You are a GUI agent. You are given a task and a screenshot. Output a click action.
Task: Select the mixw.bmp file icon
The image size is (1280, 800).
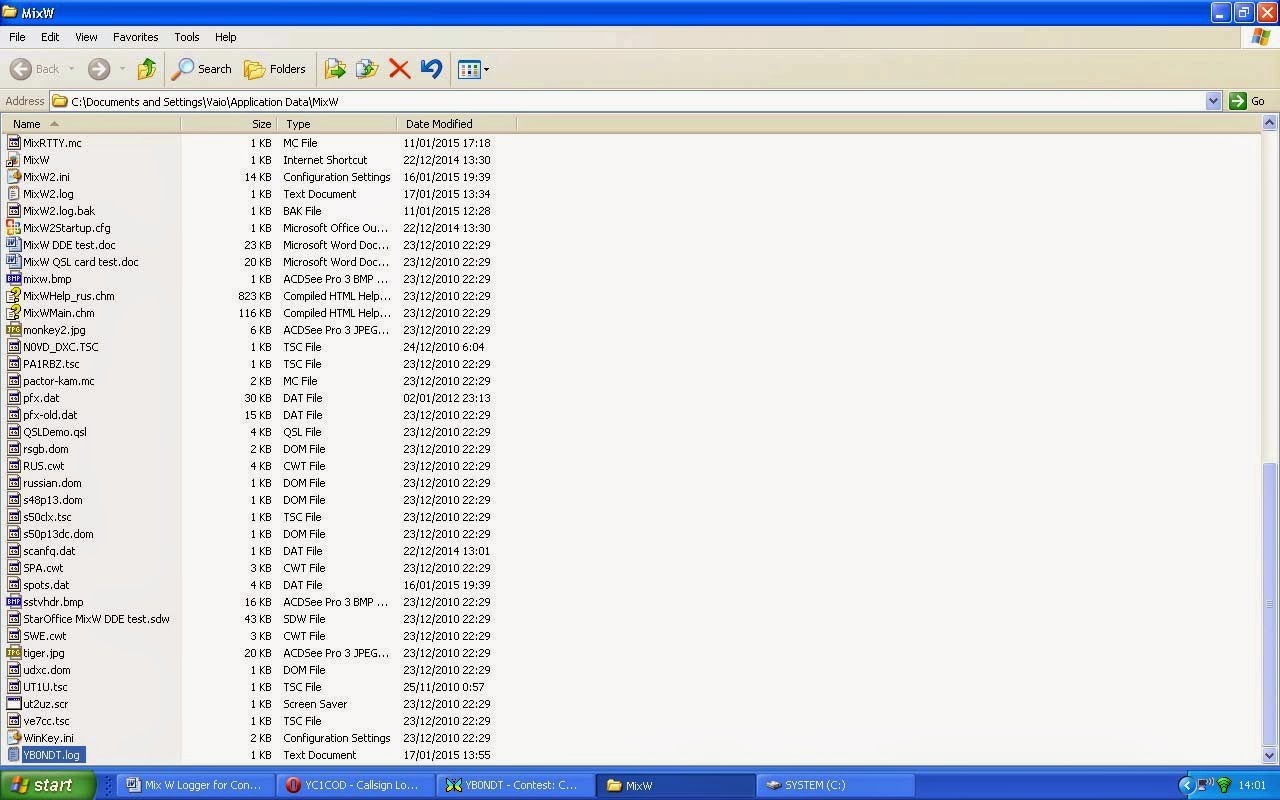(14, 279)
